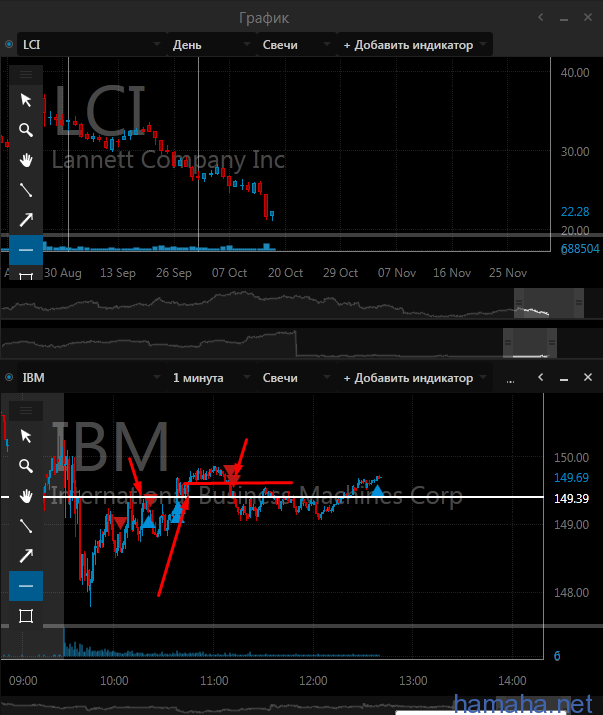Open the День timeframe dropdown
The width and height of the screenshot is (603, 715).
(x=212, y=45)
